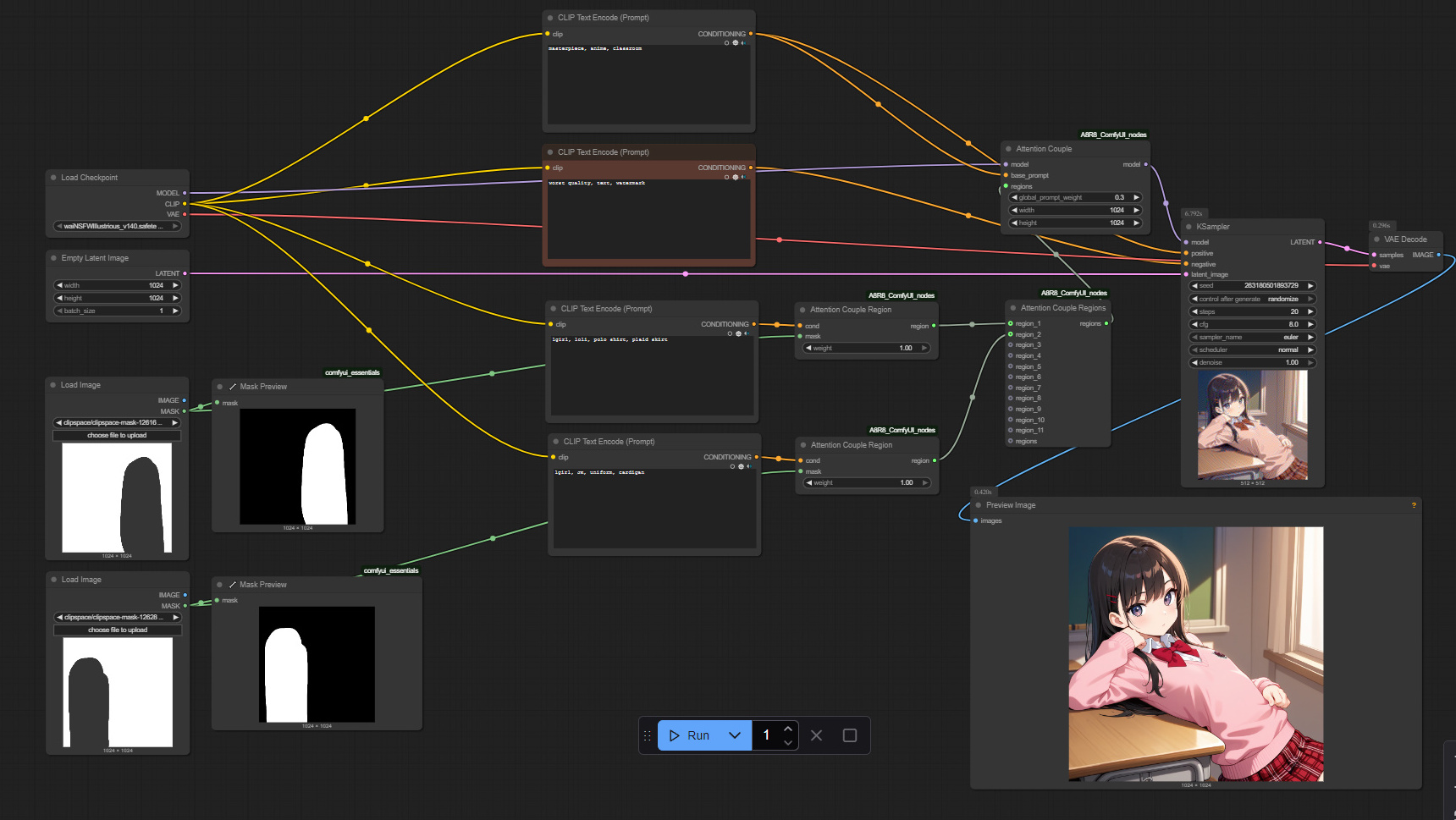Click the cancel X icon beside Run
The image size is (1456, 820).
pyautogui.click(x=817, y=735)
